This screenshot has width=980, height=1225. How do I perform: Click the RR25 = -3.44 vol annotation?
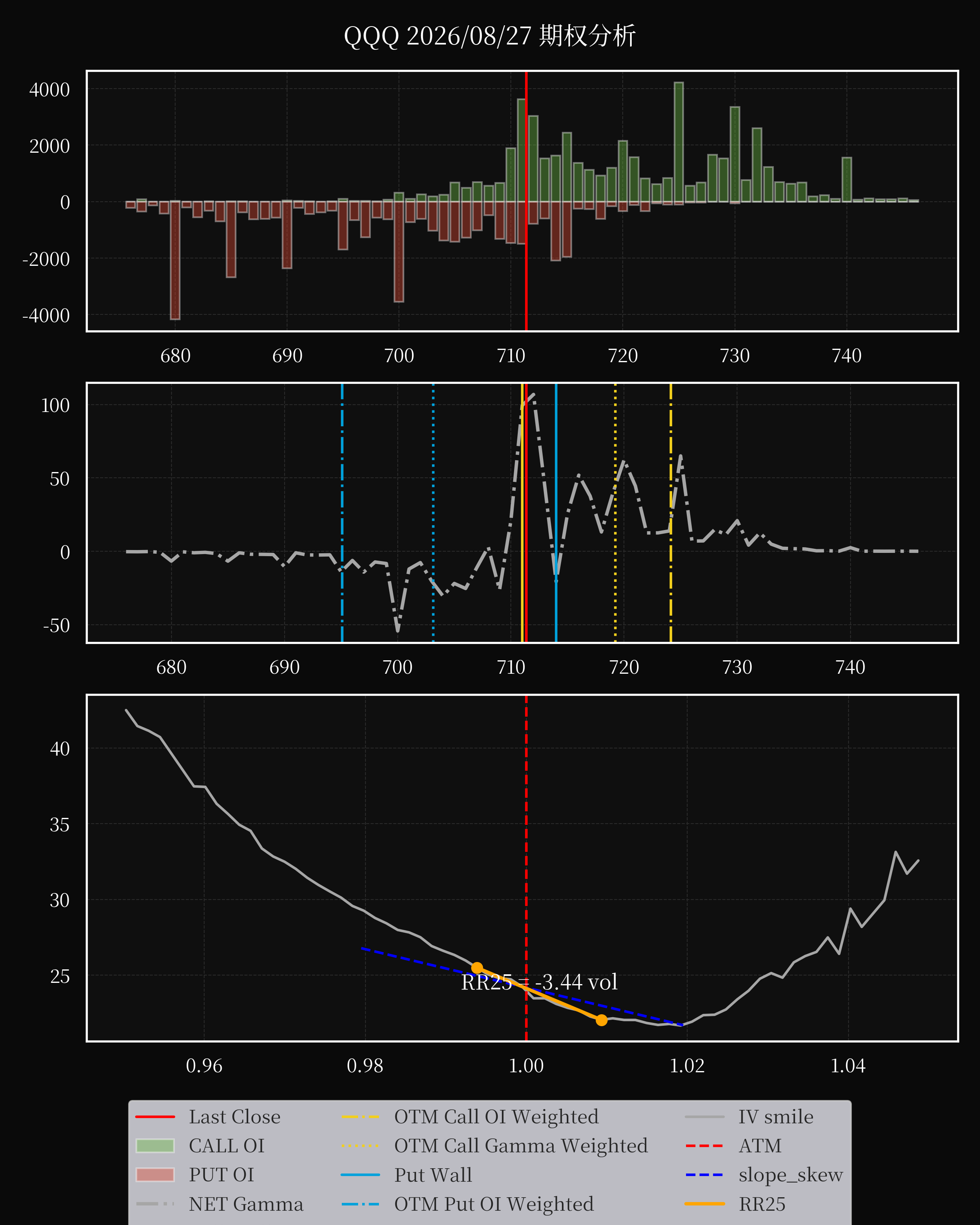click(539, 982)
